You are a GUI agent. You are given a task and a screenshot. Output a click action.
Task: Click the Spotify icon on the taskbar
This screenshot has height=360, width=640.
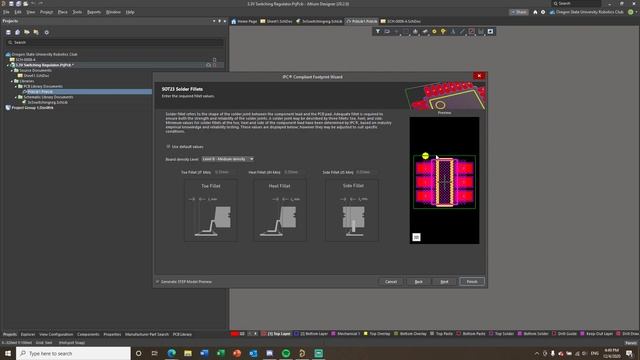(286, 353)
